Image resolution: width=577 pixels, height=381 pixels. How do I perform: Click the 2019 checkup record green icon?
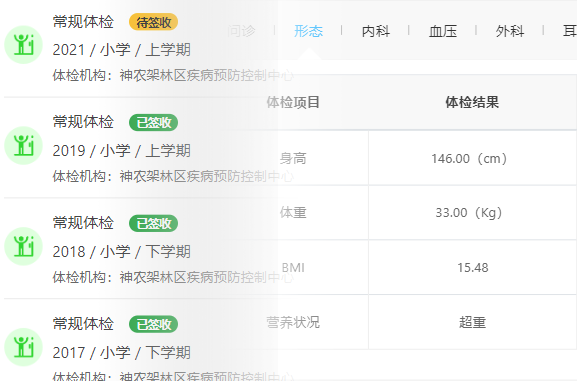click(x=24, y=145)
